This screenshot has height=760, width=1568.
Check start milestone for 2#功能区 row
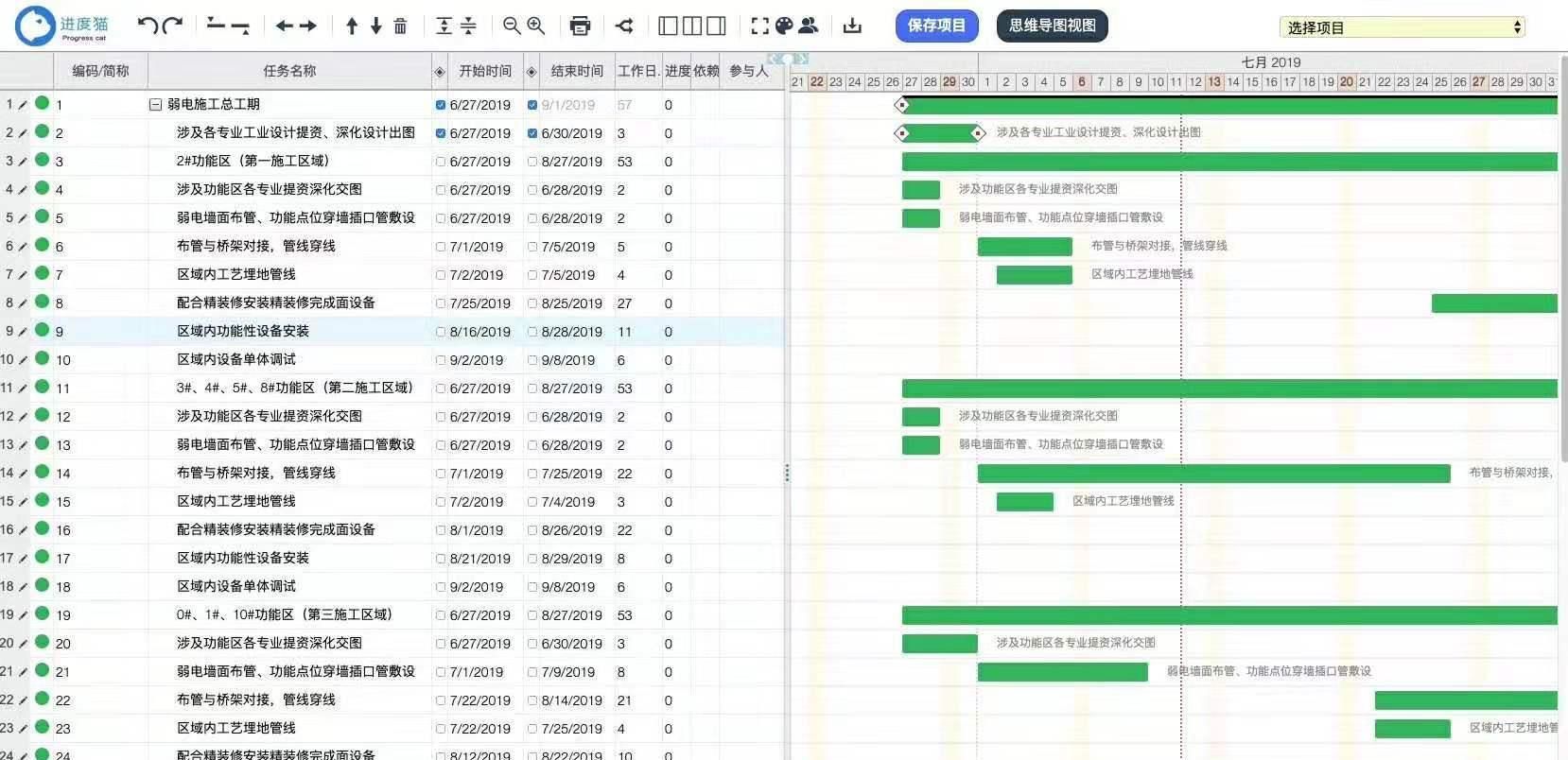click(441, 162)
